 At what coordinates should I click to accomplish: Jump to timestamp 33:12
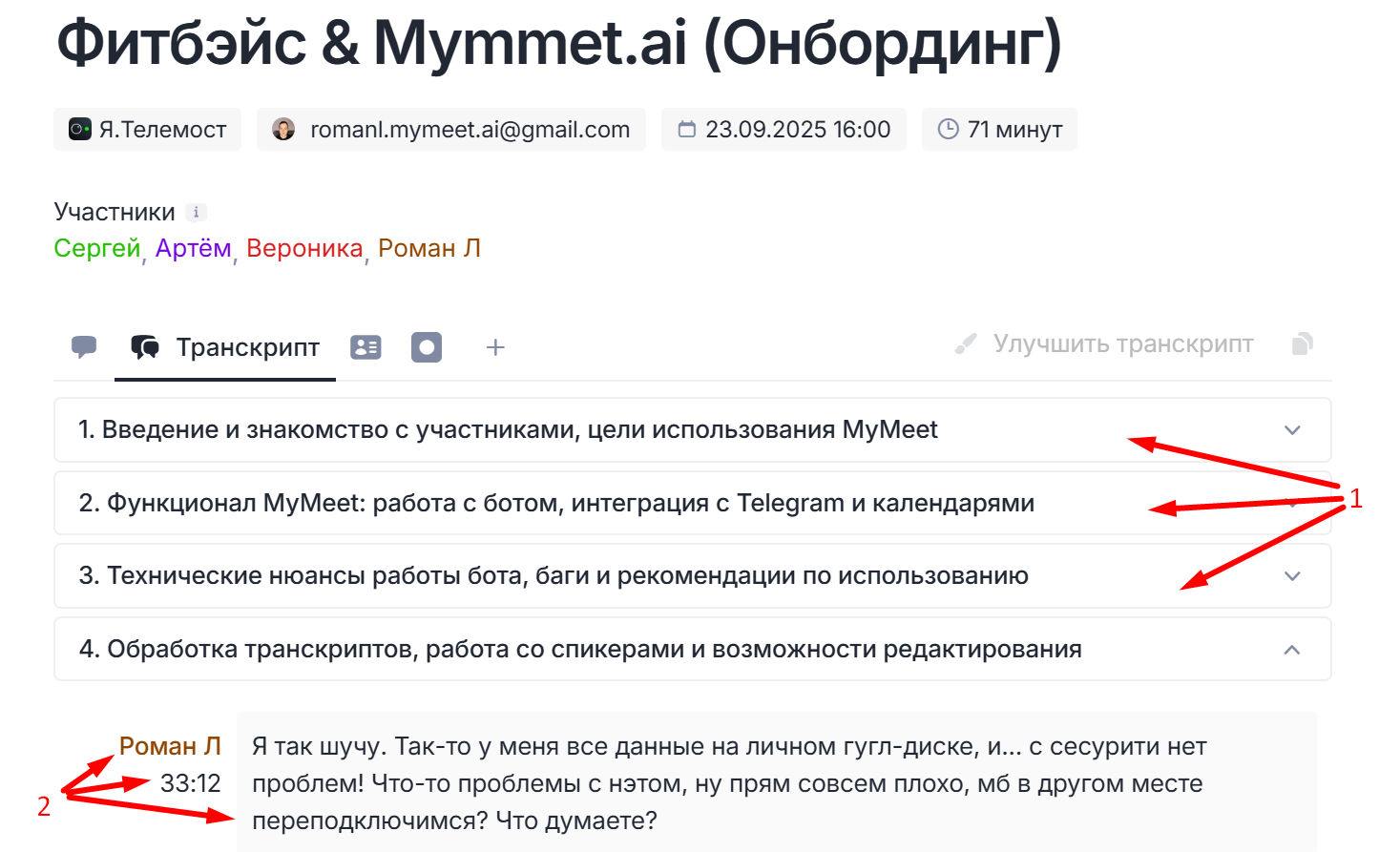[x=190, y=783]
